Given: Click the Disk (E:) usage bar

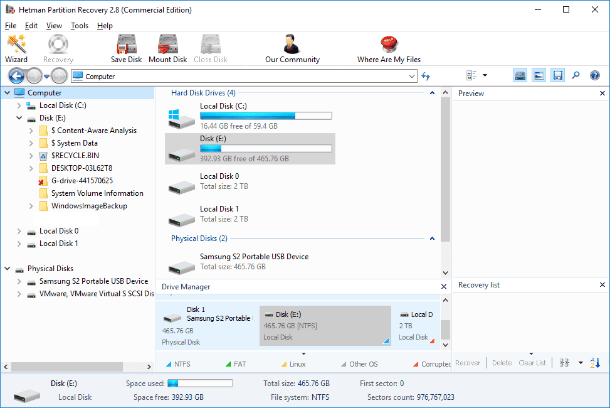Looking at the screenshot, I should pyautogui.click(x=266, y=149).
